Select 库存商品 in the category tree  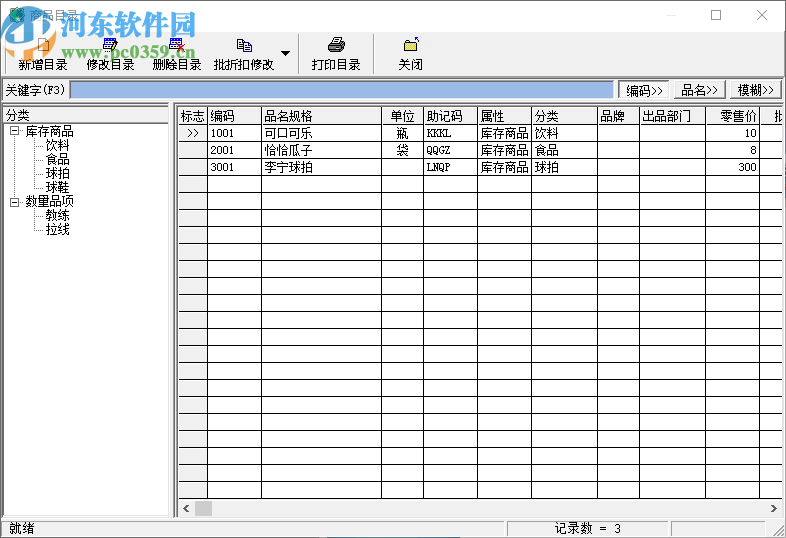[x=49, y=131]
